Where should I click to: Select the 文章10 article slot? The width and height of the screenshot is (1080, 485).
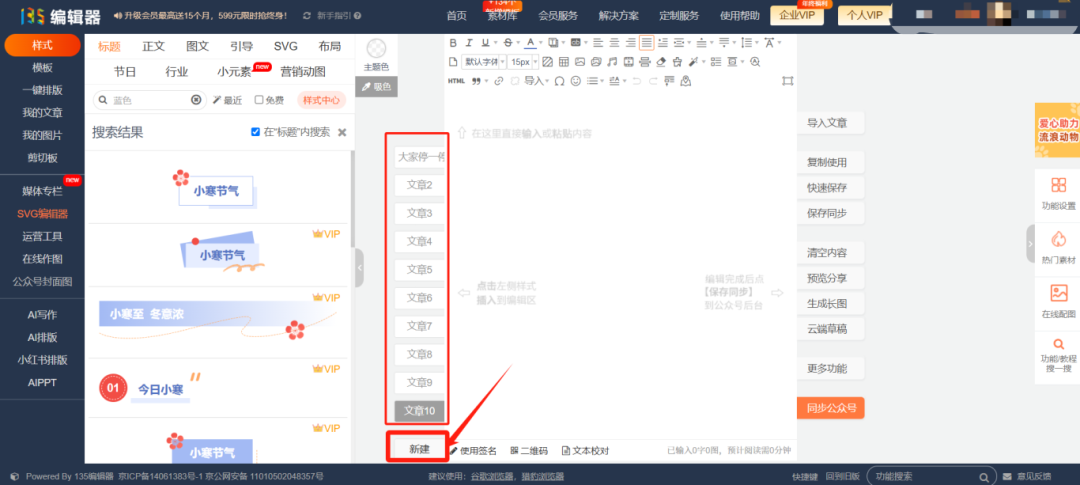tap(419, 411)
